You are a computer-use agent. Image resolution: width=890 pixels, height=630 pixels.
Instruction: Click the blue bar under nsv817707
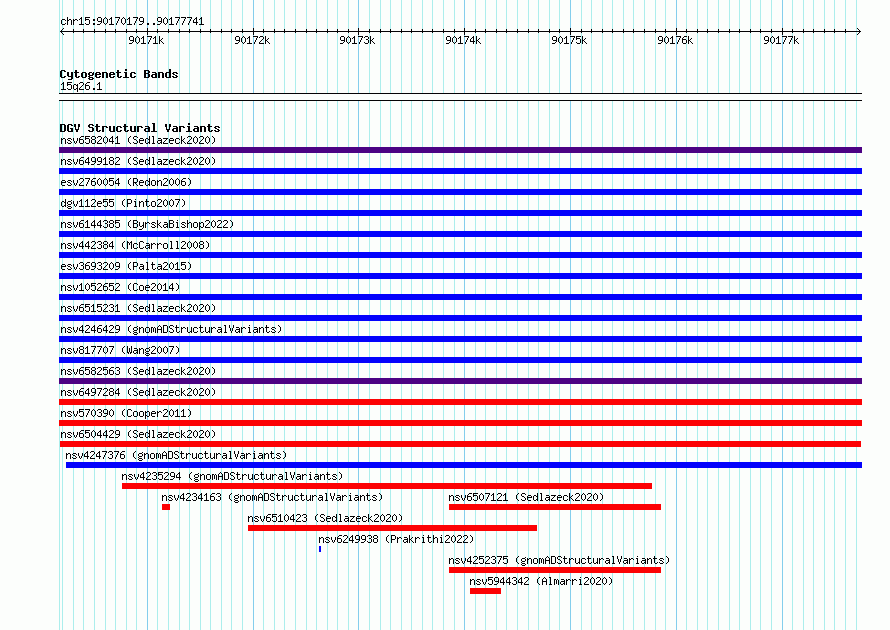tap(460, 360)
